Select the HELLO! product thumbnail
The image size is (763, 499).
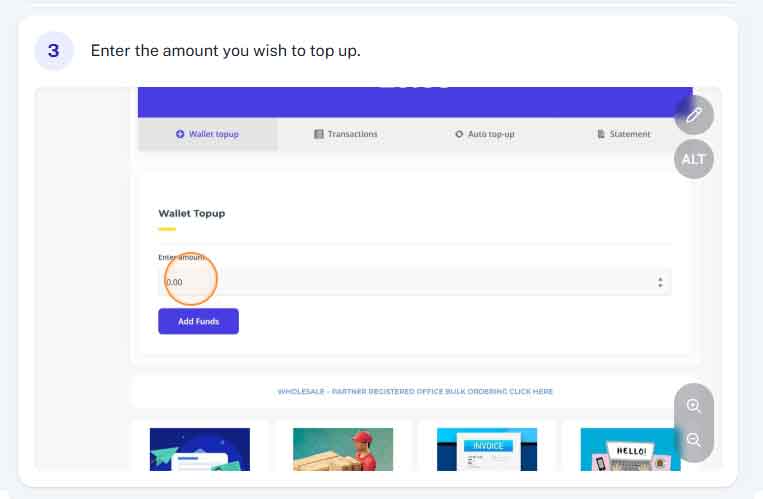(631, 449)
